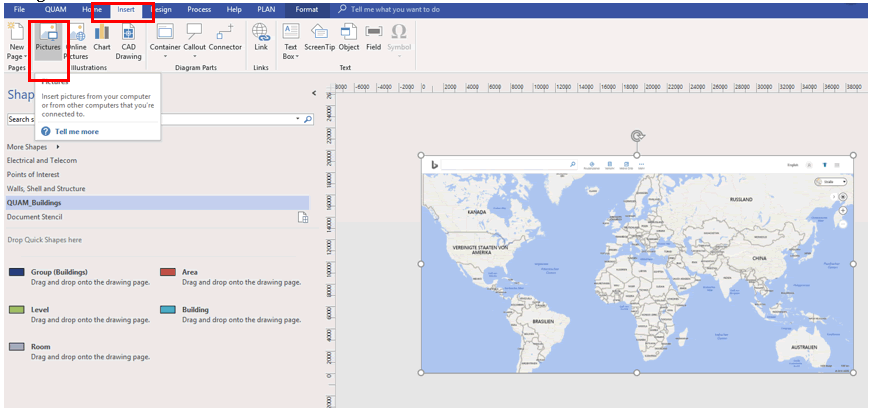Image resolution: width=873 pixels, height=411 pixels.
Task: Open the shape search options dropdown
Action: point(298,119)
